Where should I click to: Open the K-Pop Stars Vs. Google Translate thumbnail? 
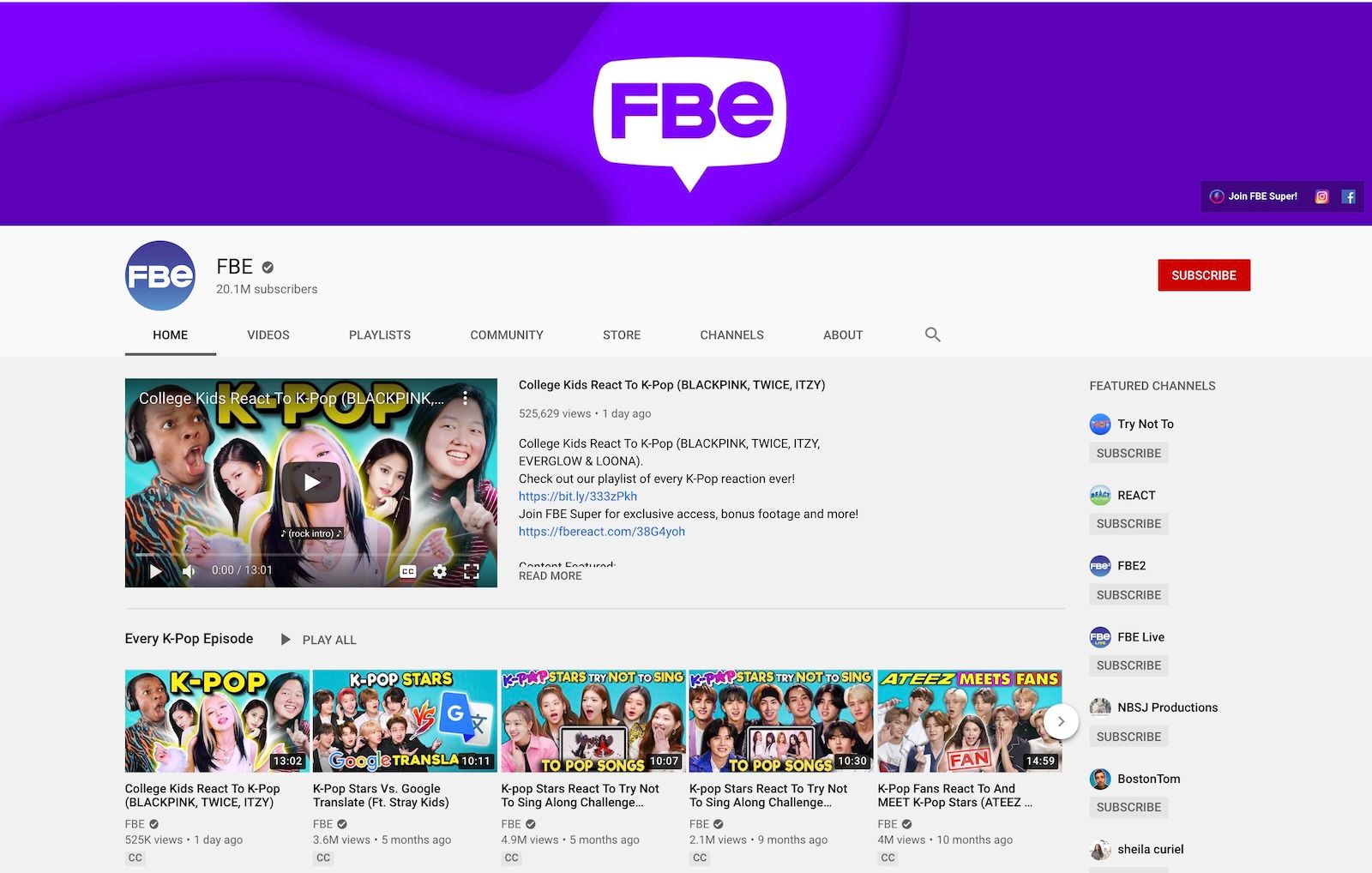[x=405, y=721]
